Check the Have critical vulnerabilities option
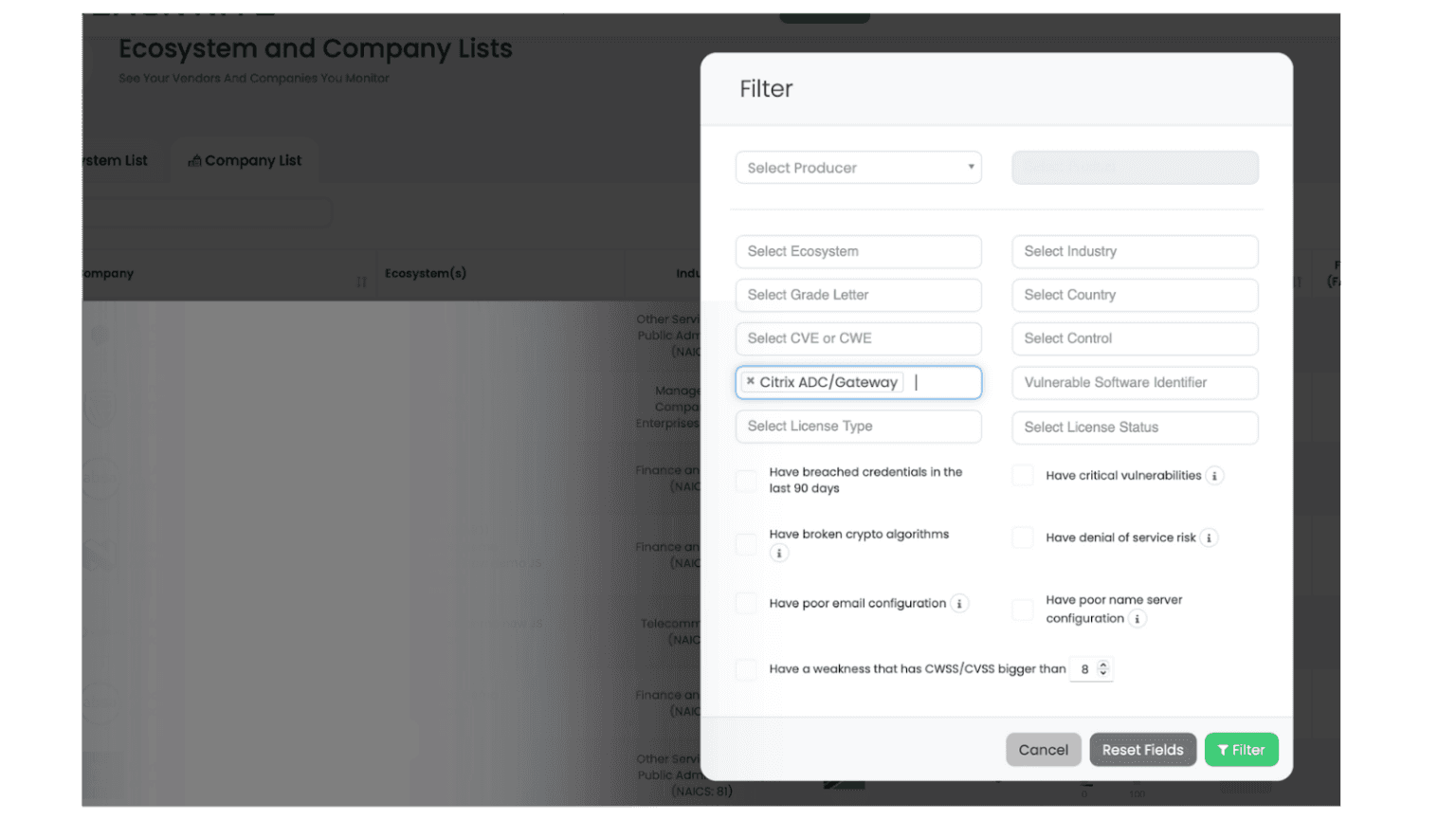The image size is (1456, 820). coord(1022,475)
